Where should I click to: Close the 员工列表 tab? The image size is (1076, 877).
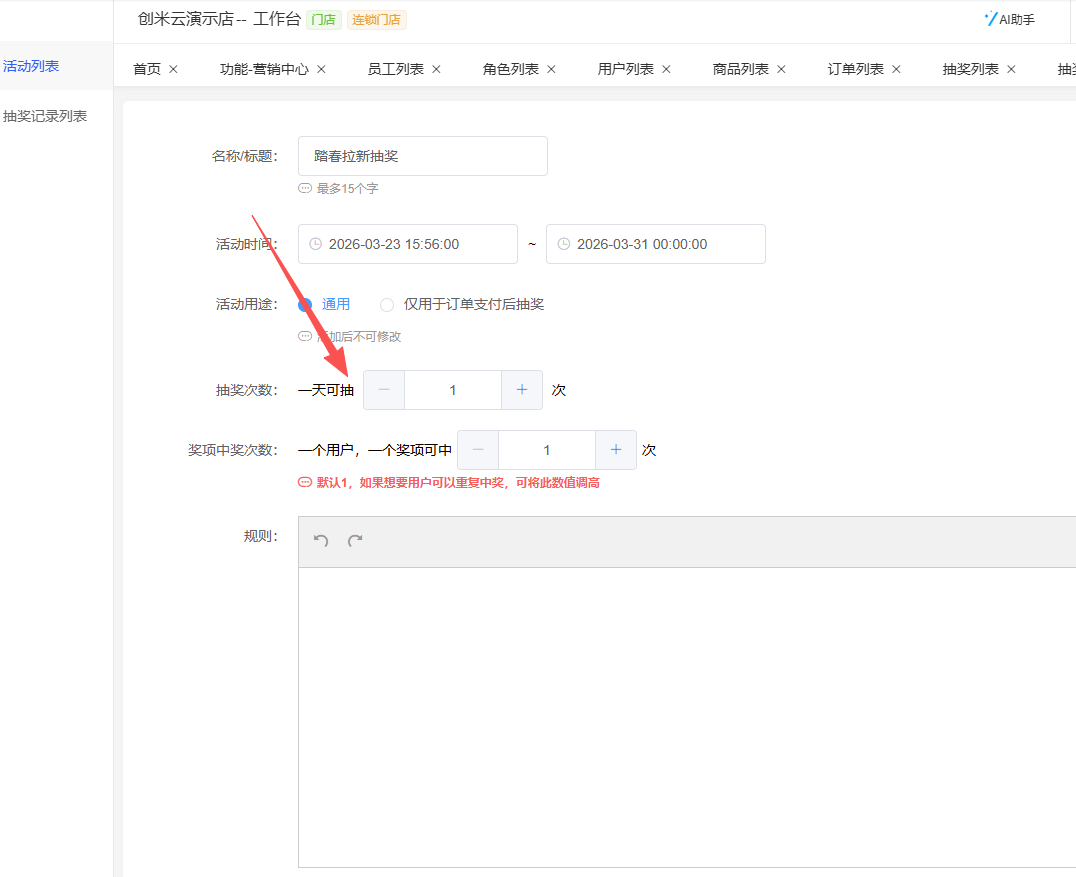(436, 69)
